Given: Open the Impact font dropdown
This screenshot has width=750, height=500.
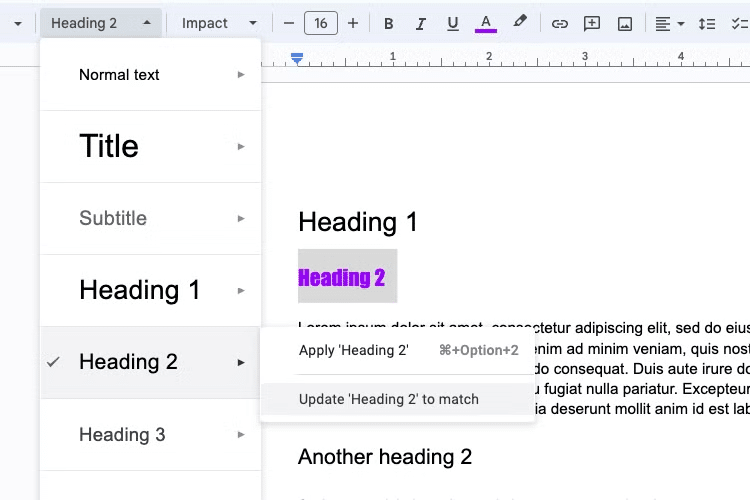Looking at the screenshot, I should click(219, 23).
